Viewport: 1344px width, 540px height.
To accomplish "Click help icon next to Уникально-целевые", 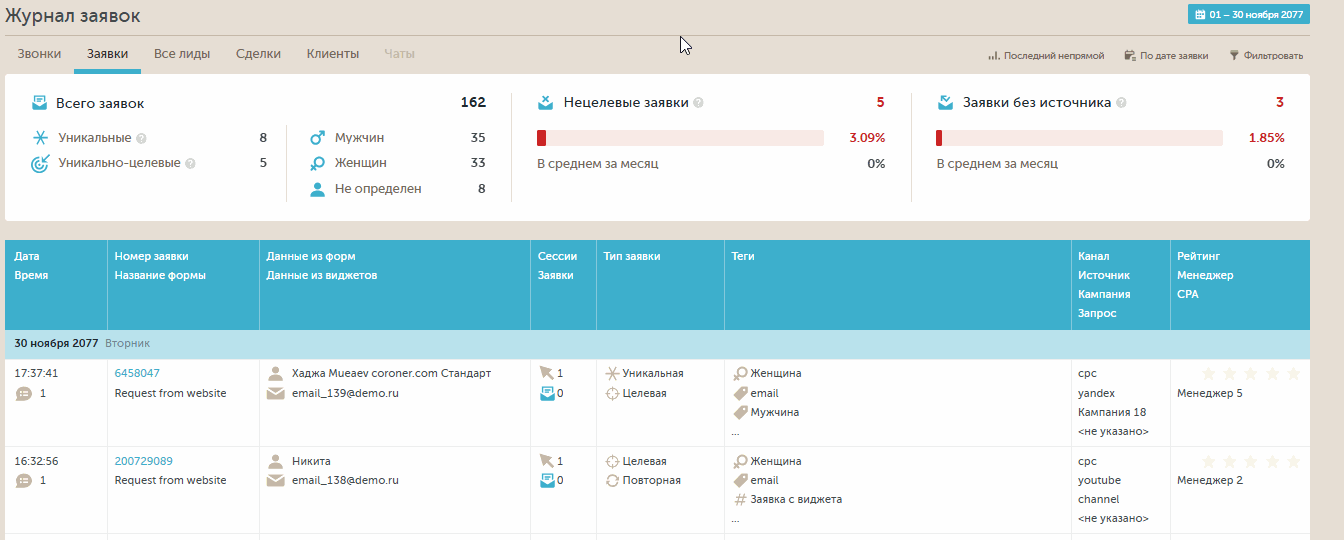I will tap(190, 163).
